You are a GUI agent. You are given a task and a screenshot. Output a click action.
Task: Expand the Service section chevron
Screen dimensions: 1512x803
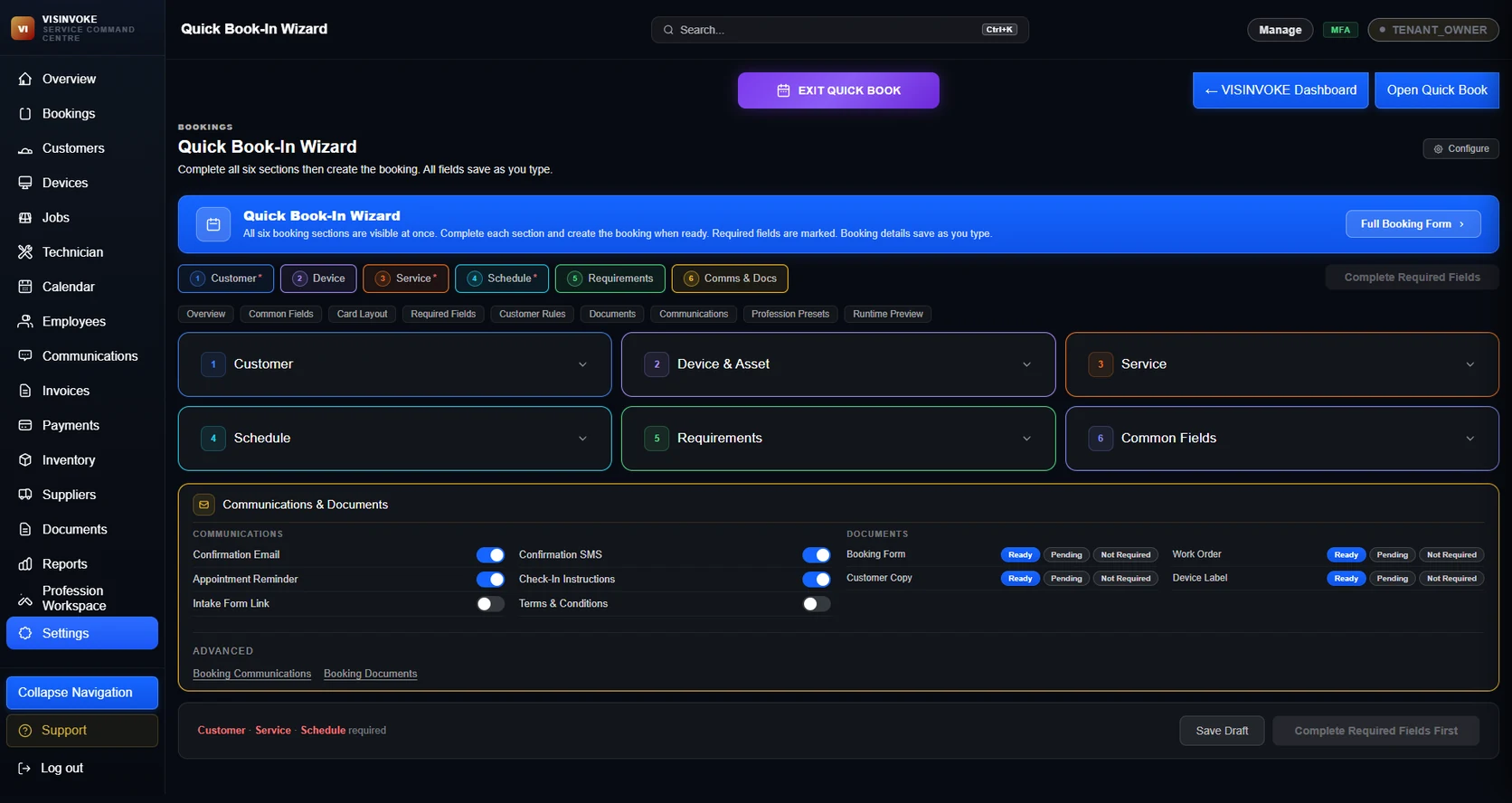tap(1470, 364)
